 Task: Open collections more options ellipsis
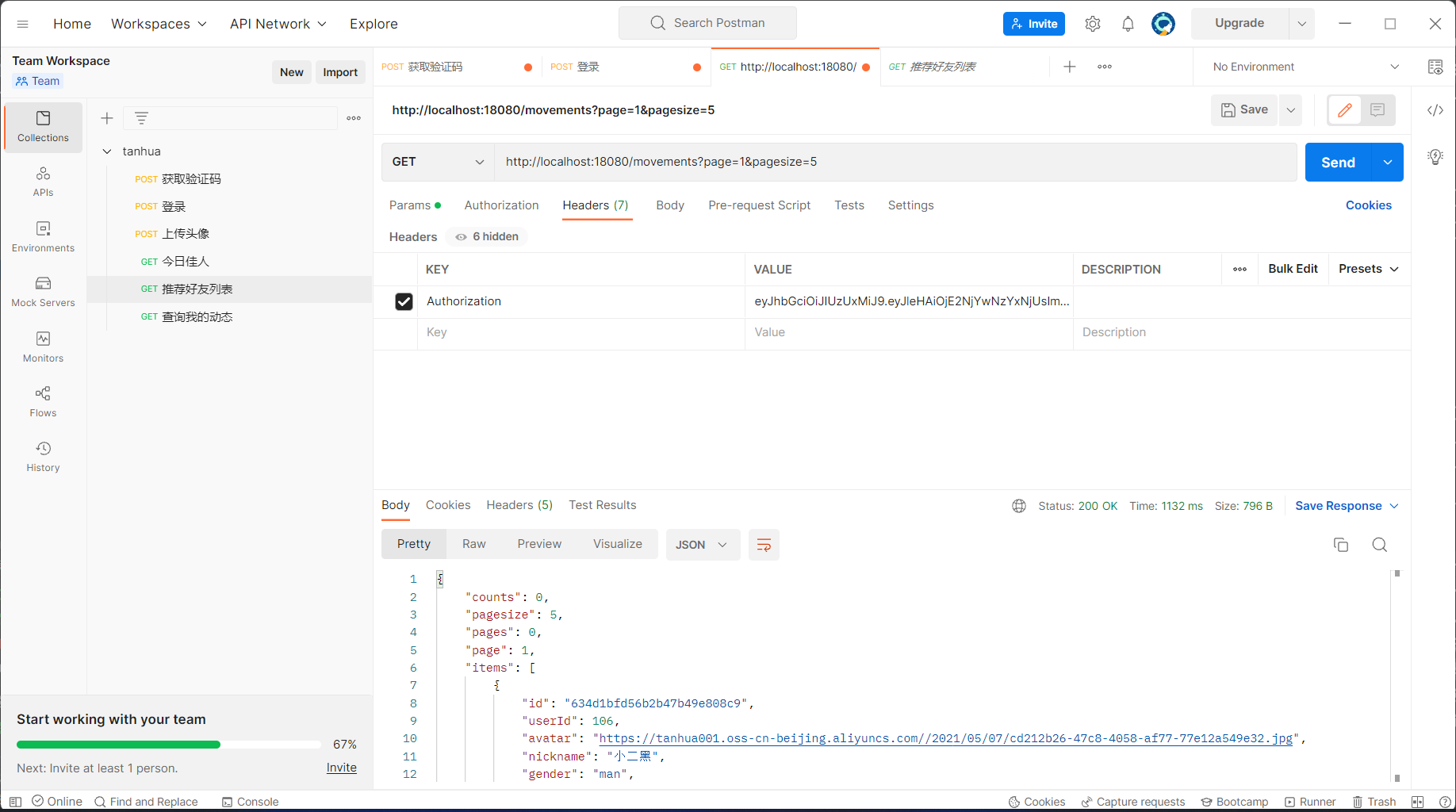[x=354, y=118]
